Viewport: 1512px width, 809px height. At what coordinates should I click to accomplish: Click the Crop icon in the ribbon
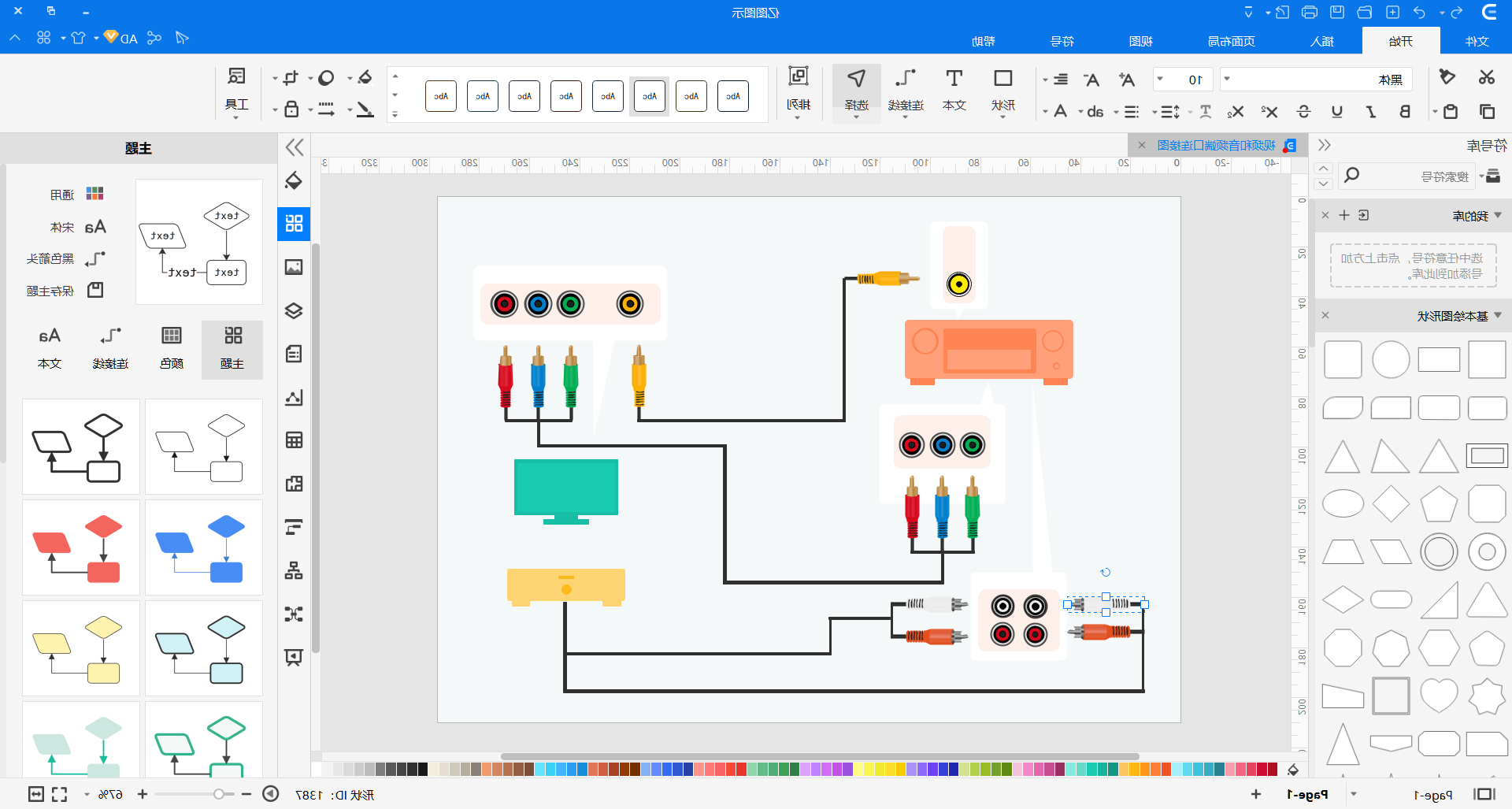(291, 77)
